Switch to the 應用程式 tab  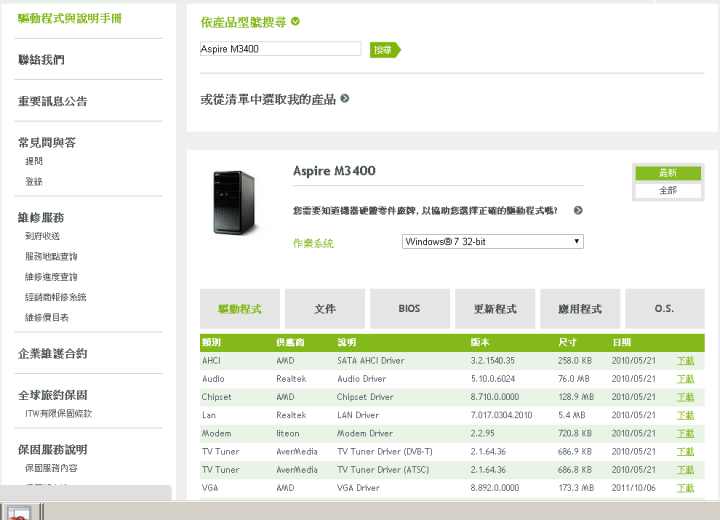[580, 309]
